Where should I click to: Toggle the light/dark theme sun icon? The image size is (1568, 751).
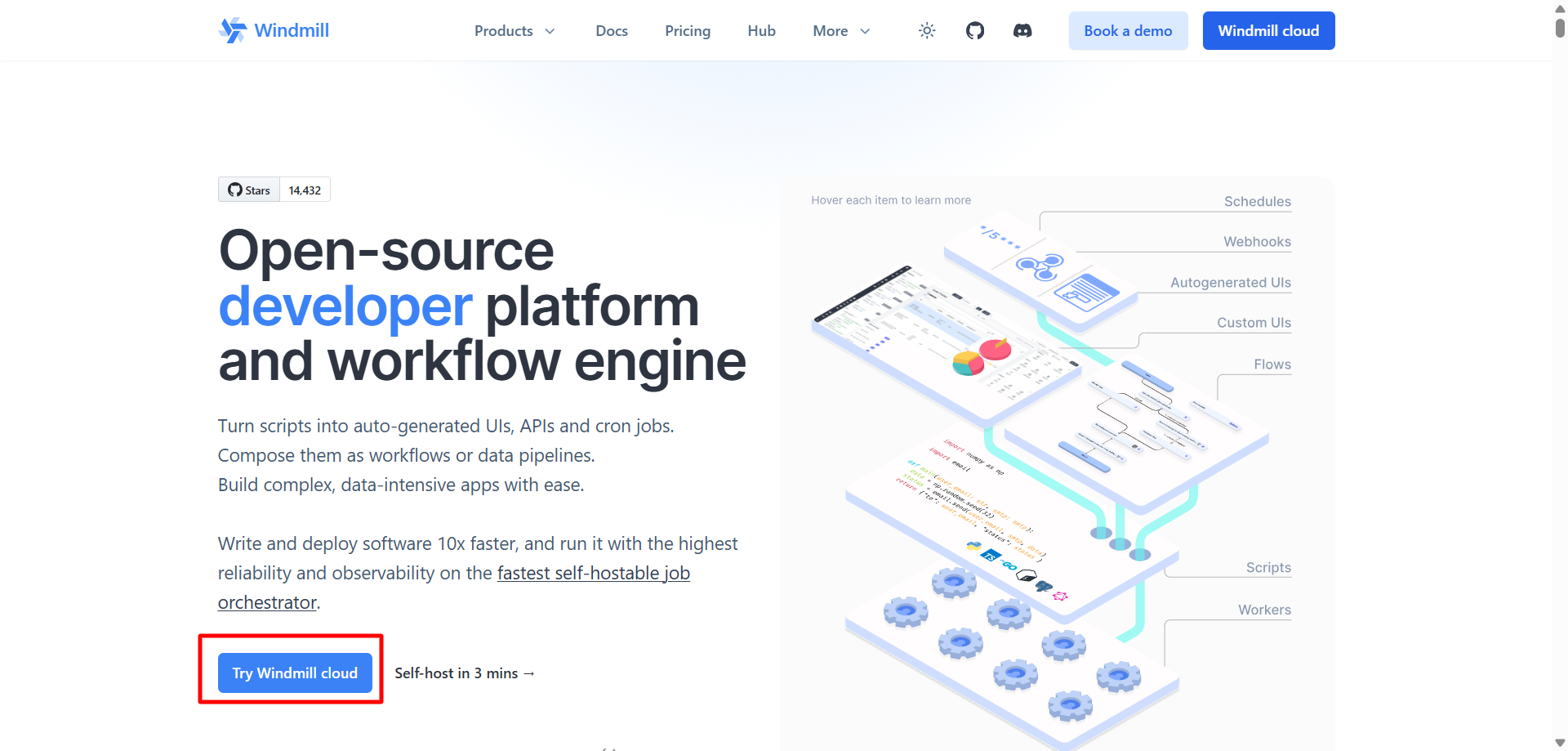point(927,31)
